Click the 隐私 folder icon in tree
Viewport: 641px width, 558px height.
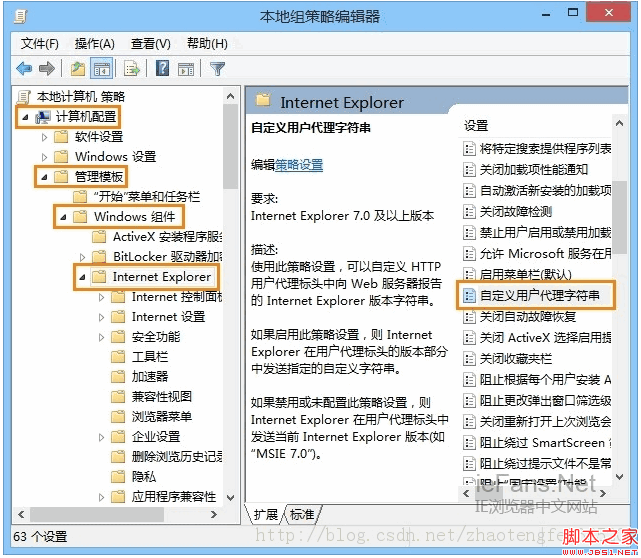coord(118,476)
